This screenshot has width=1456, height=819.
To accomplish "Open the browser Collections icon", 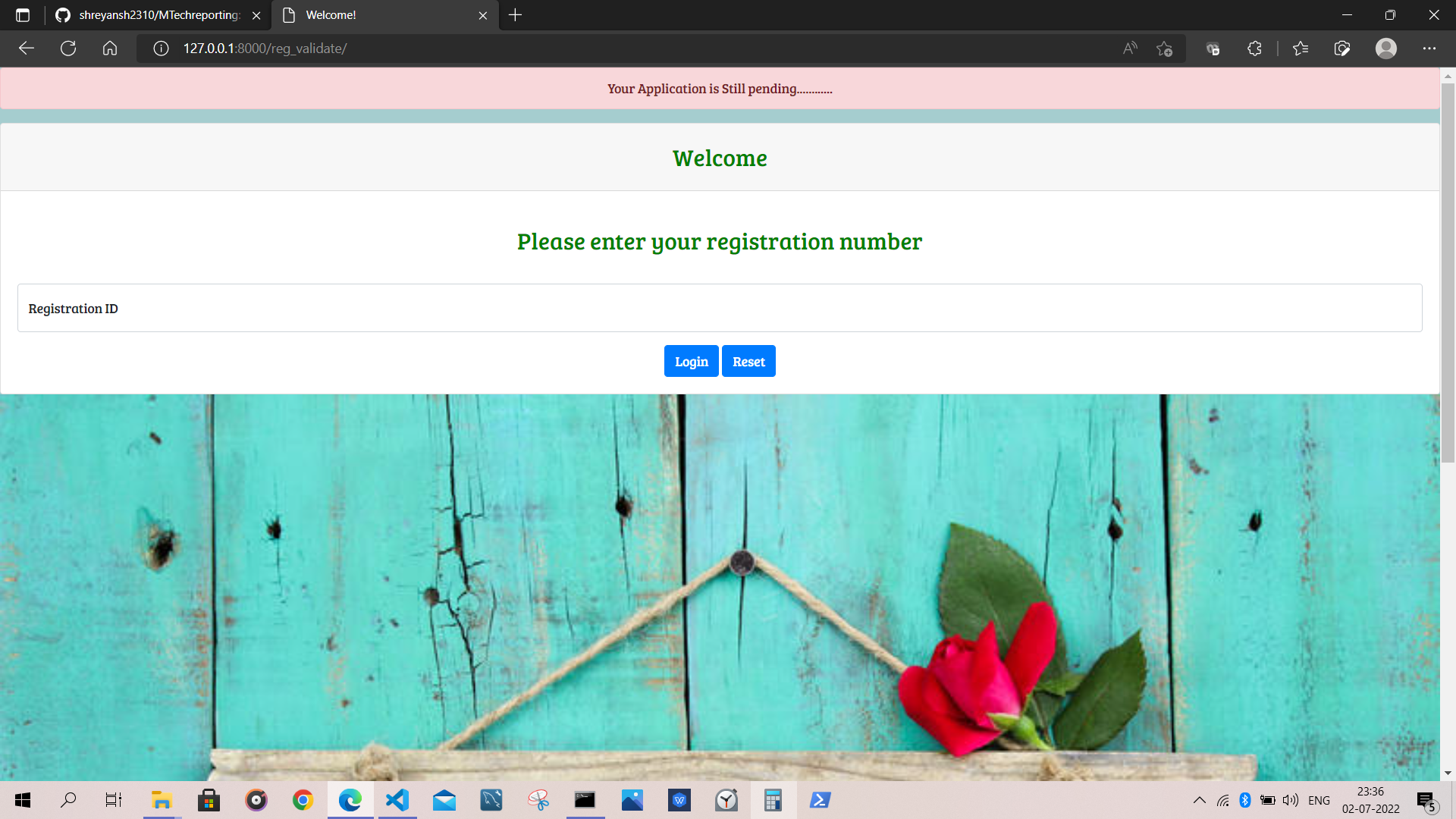I will click(x=1342, y=49).
